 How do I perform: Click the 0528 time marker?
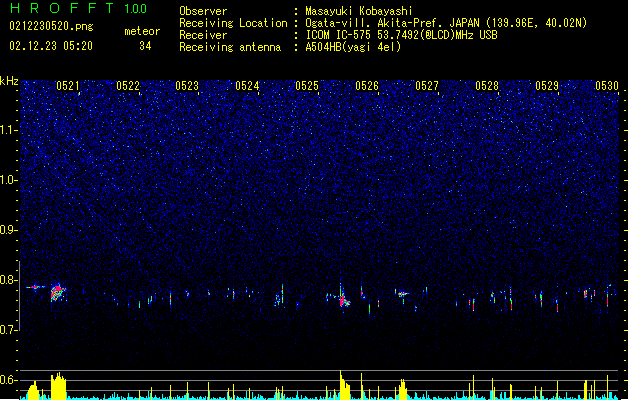click(487, 85)
